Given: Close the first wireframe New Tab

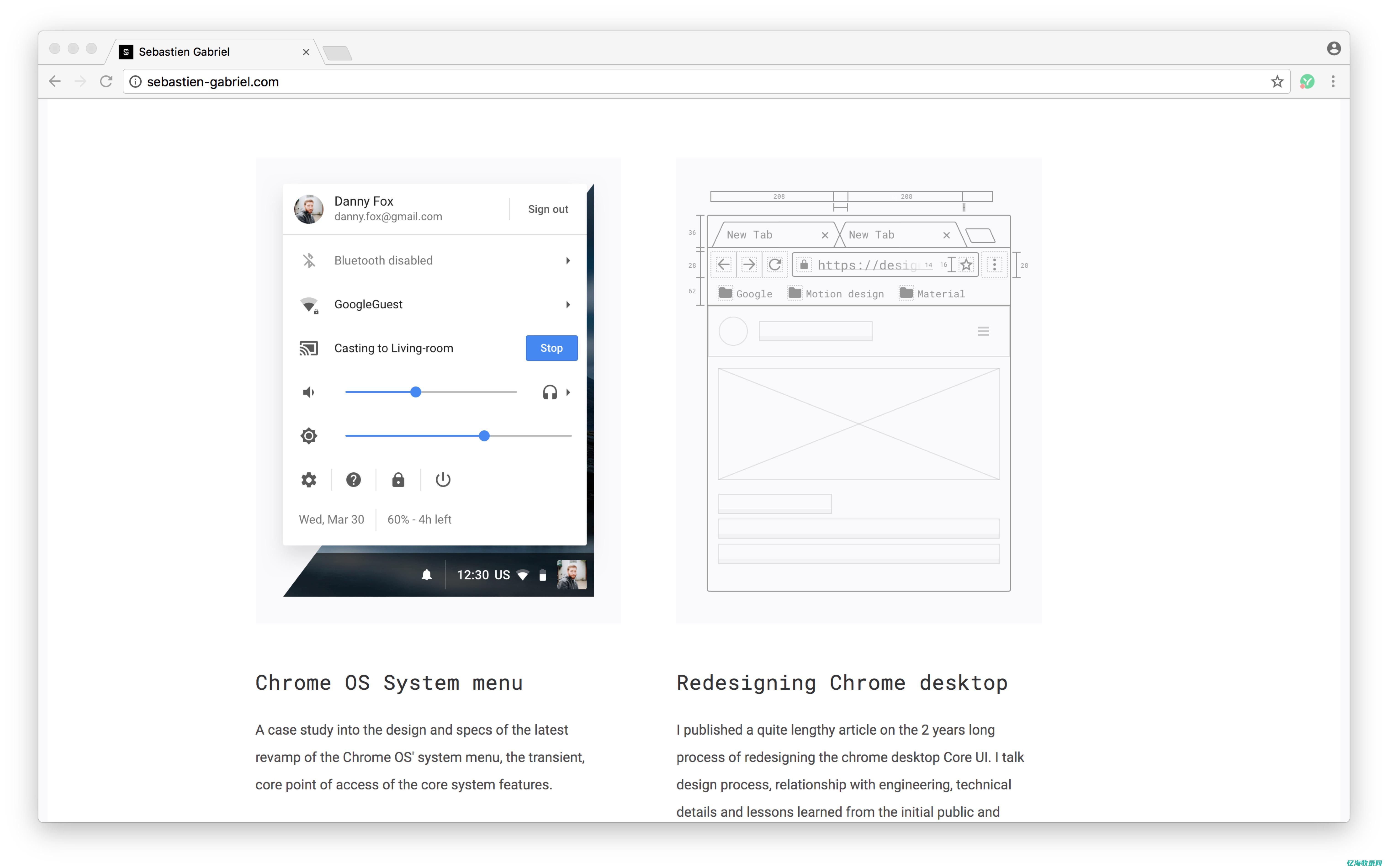Looking at the screenshot, I should 825,235.
